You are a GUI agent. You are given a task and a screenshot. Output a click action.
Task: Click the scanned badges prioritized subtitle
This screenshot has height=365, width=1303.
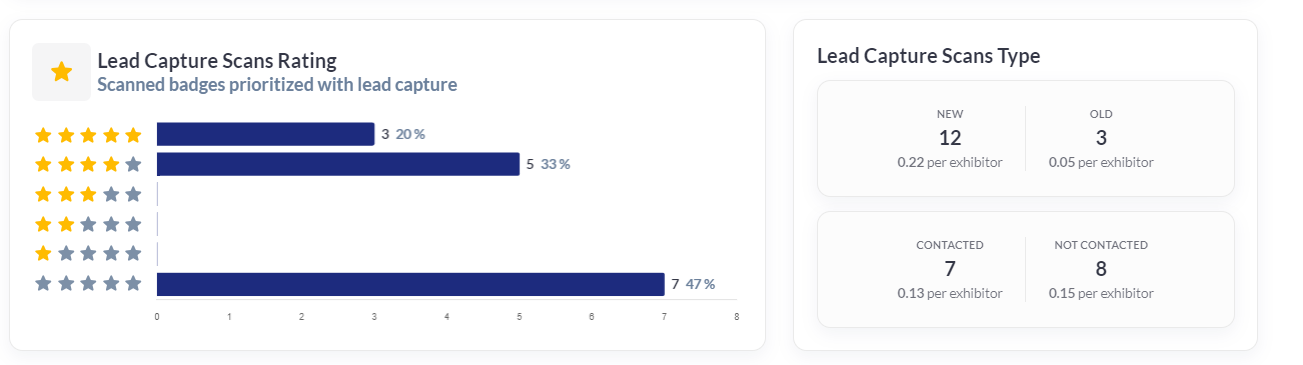tap(277, 85)
